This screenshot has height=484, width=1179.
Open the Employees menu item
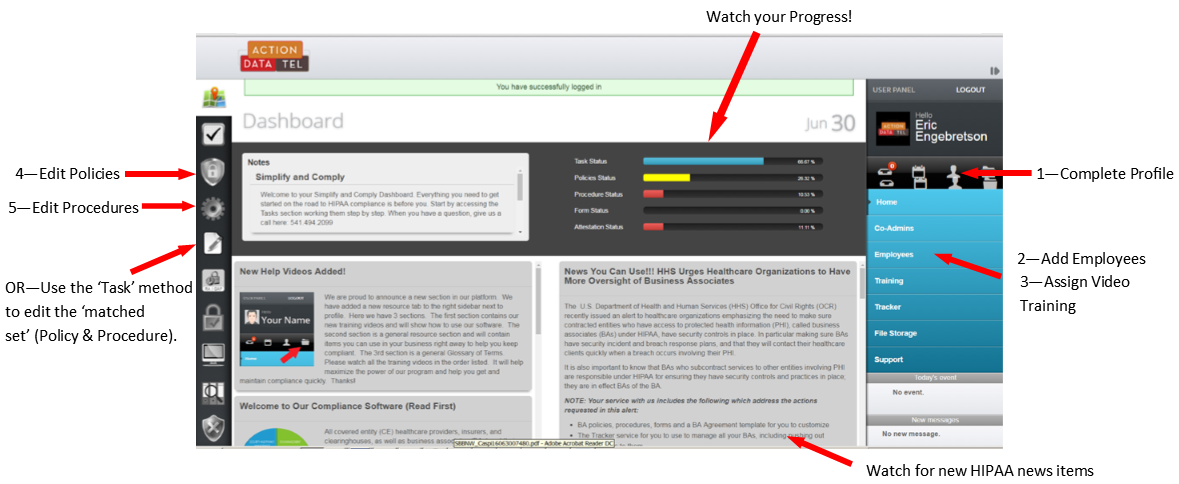tap(935, 255)
